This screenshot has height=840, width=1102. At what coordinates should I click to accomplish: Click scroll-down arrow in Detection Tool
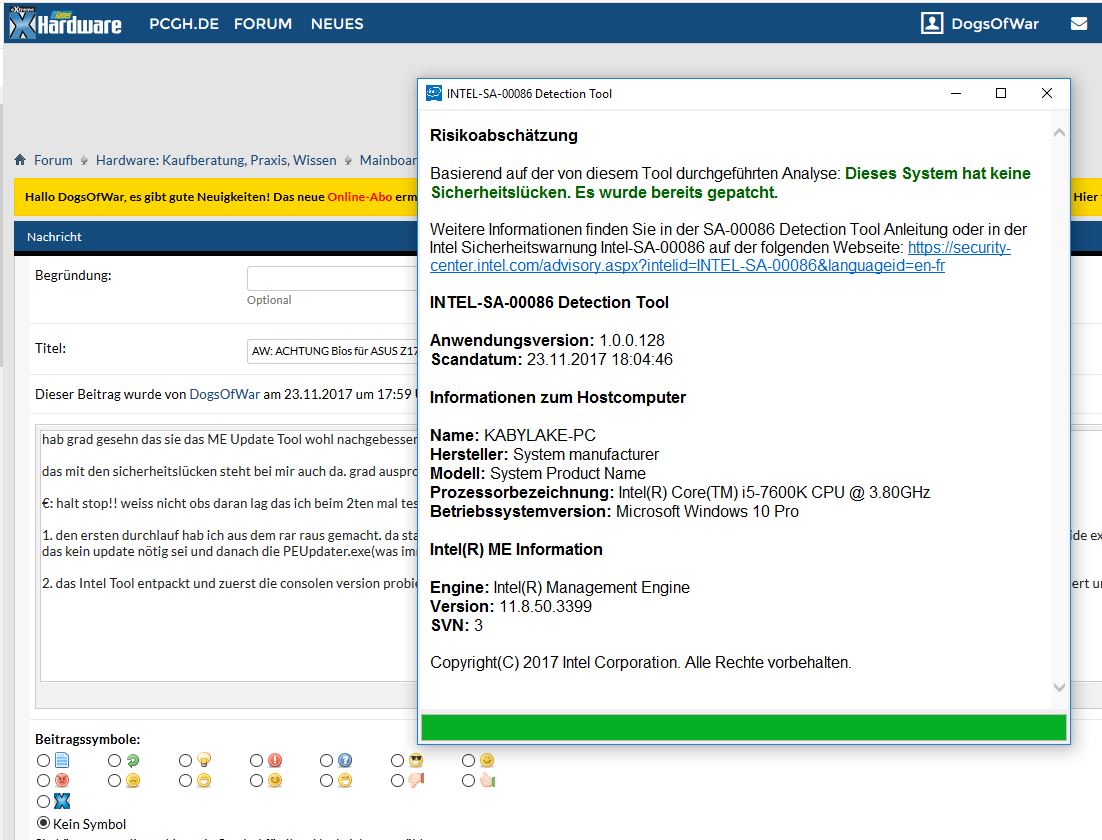(1059, 687)
